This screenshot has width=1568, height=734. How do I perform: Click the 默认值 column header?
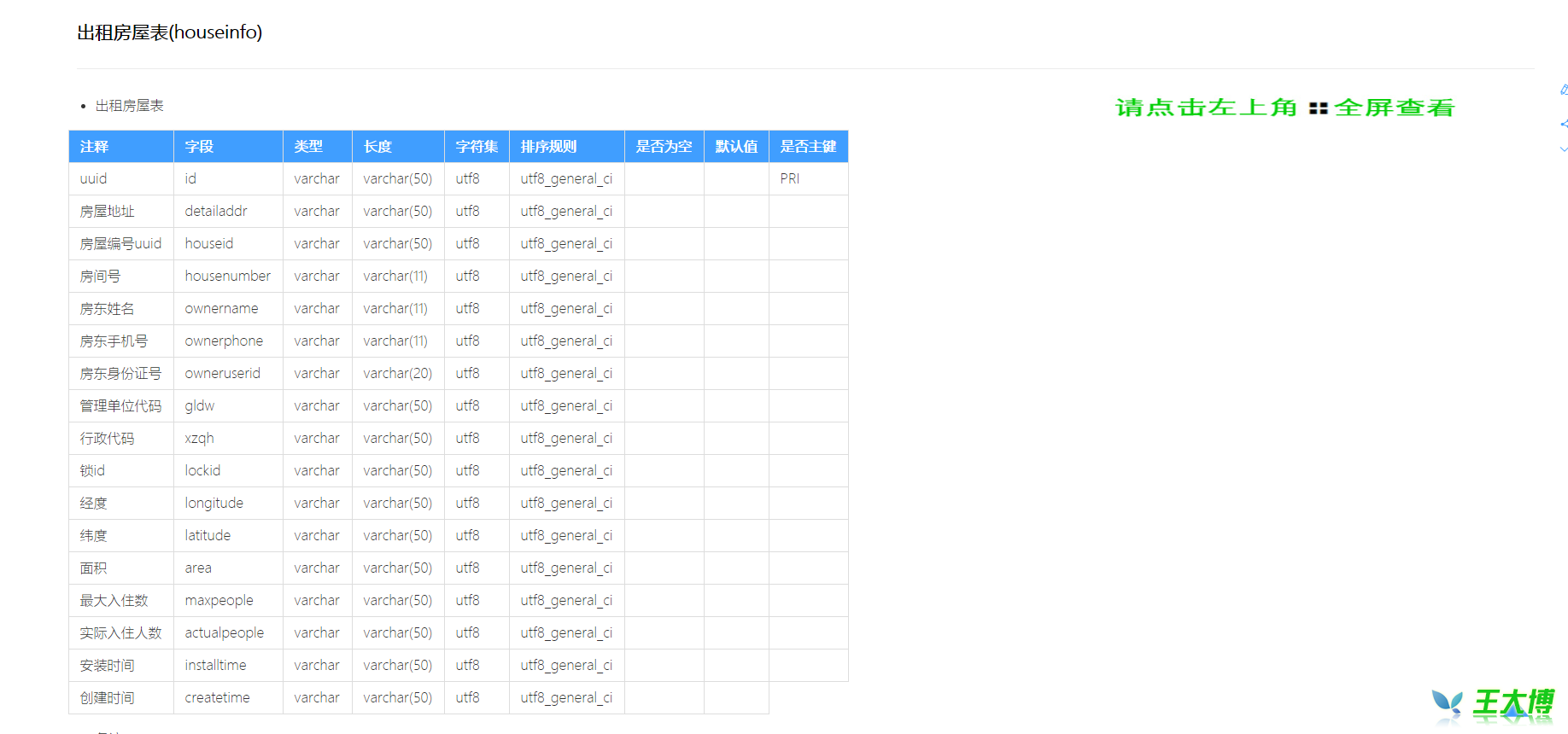tap(736, 147)
